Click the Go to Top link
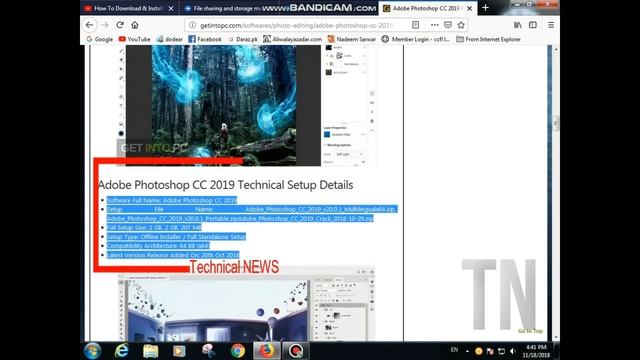Viewport: 640px width, 360px height. 530,331
